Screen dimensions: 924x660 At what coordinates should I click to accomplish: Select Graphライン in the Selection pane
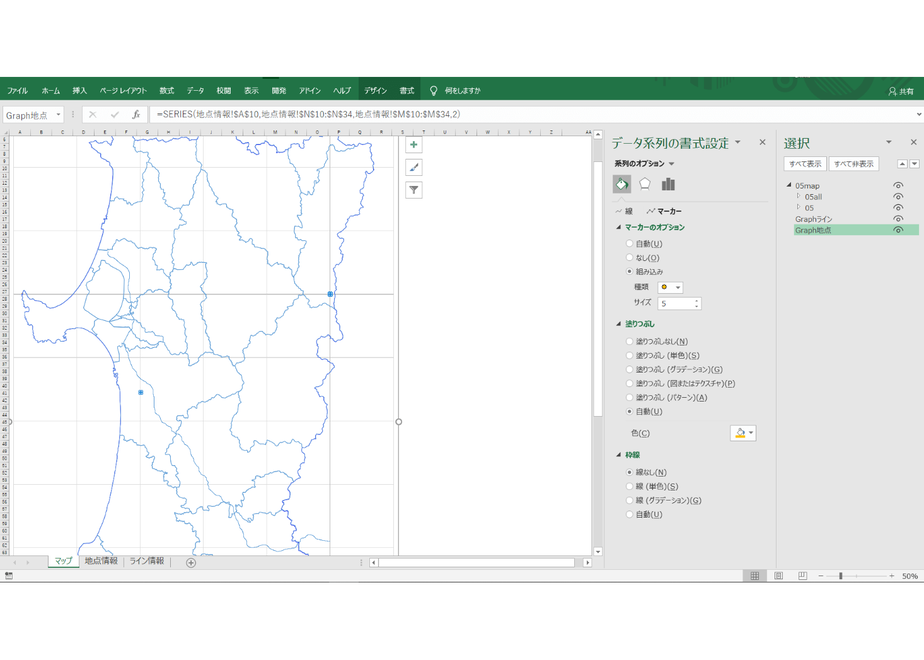(813, 219)
